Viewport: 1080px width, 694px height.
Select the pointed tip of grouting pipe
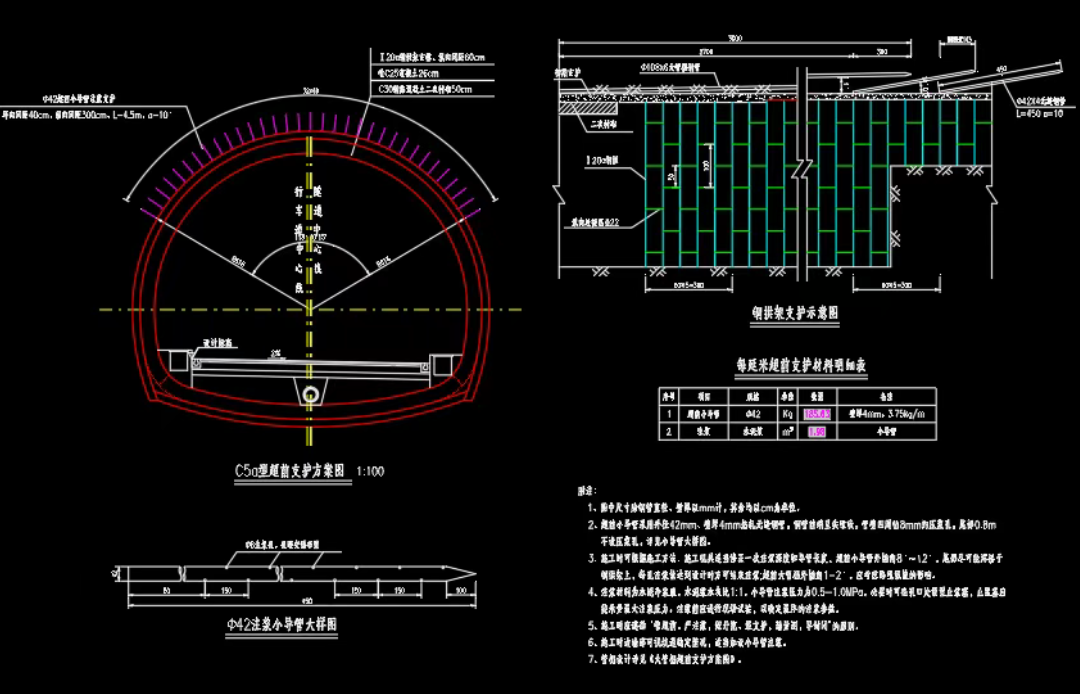[x=460, y=573]
